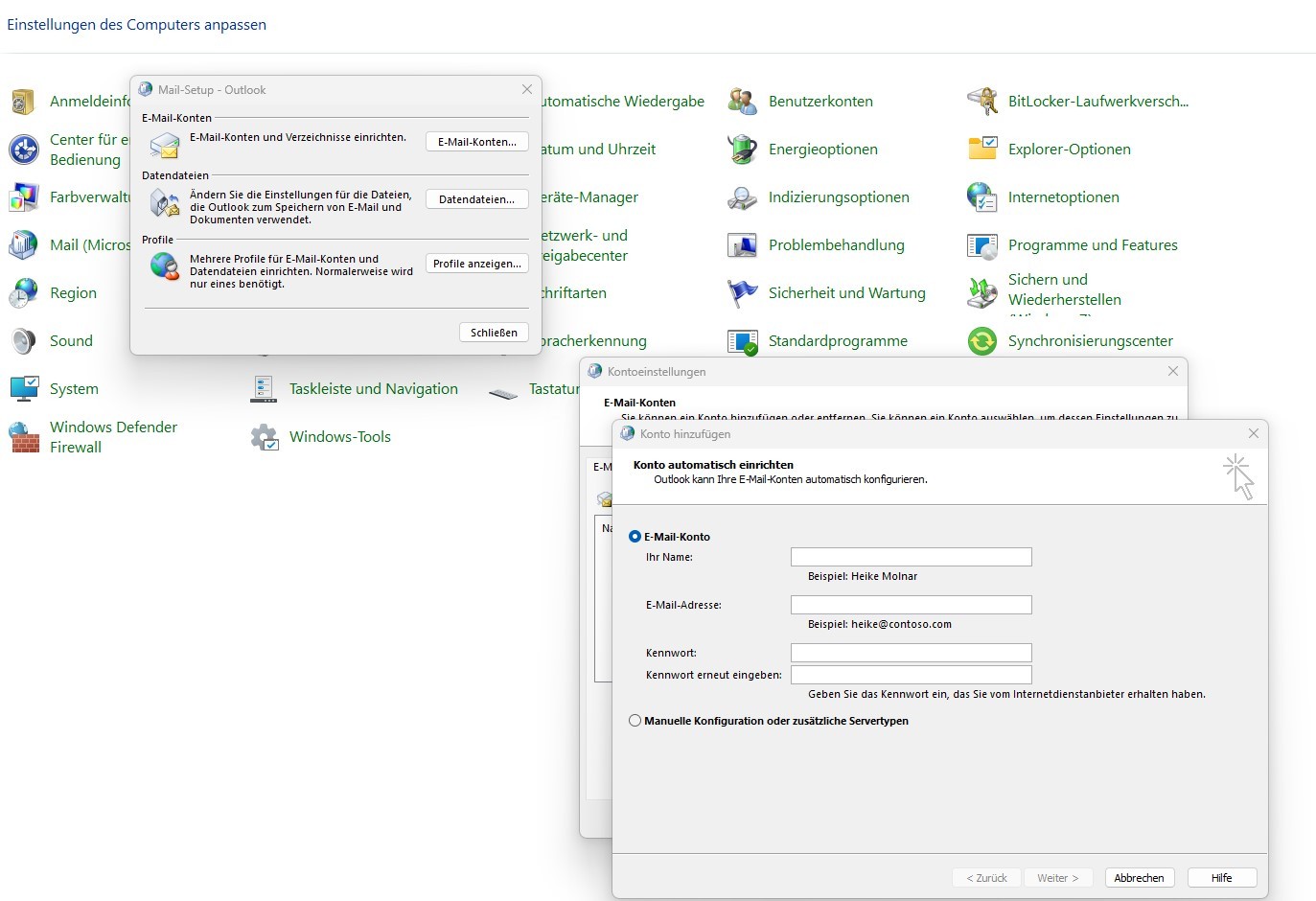
Task: Click the Benutzerkonten users icon
Action: (x=743, y=102)
